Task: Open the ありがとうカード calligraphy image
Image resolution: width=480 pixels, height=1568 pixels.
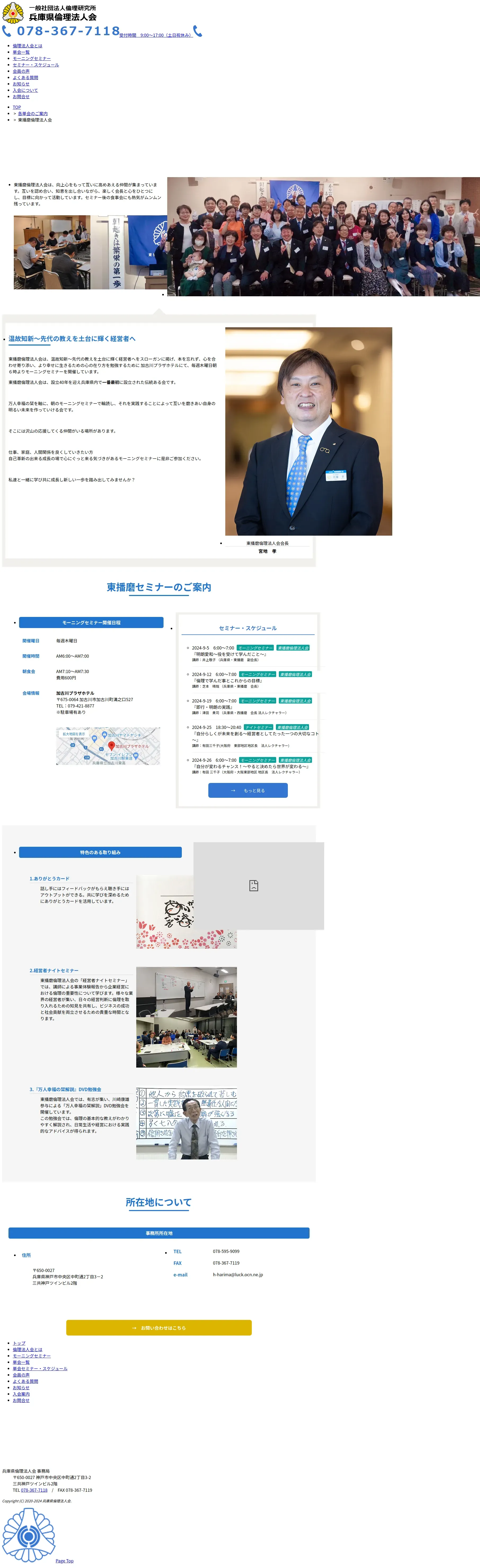Action: (x=186, y=912)
